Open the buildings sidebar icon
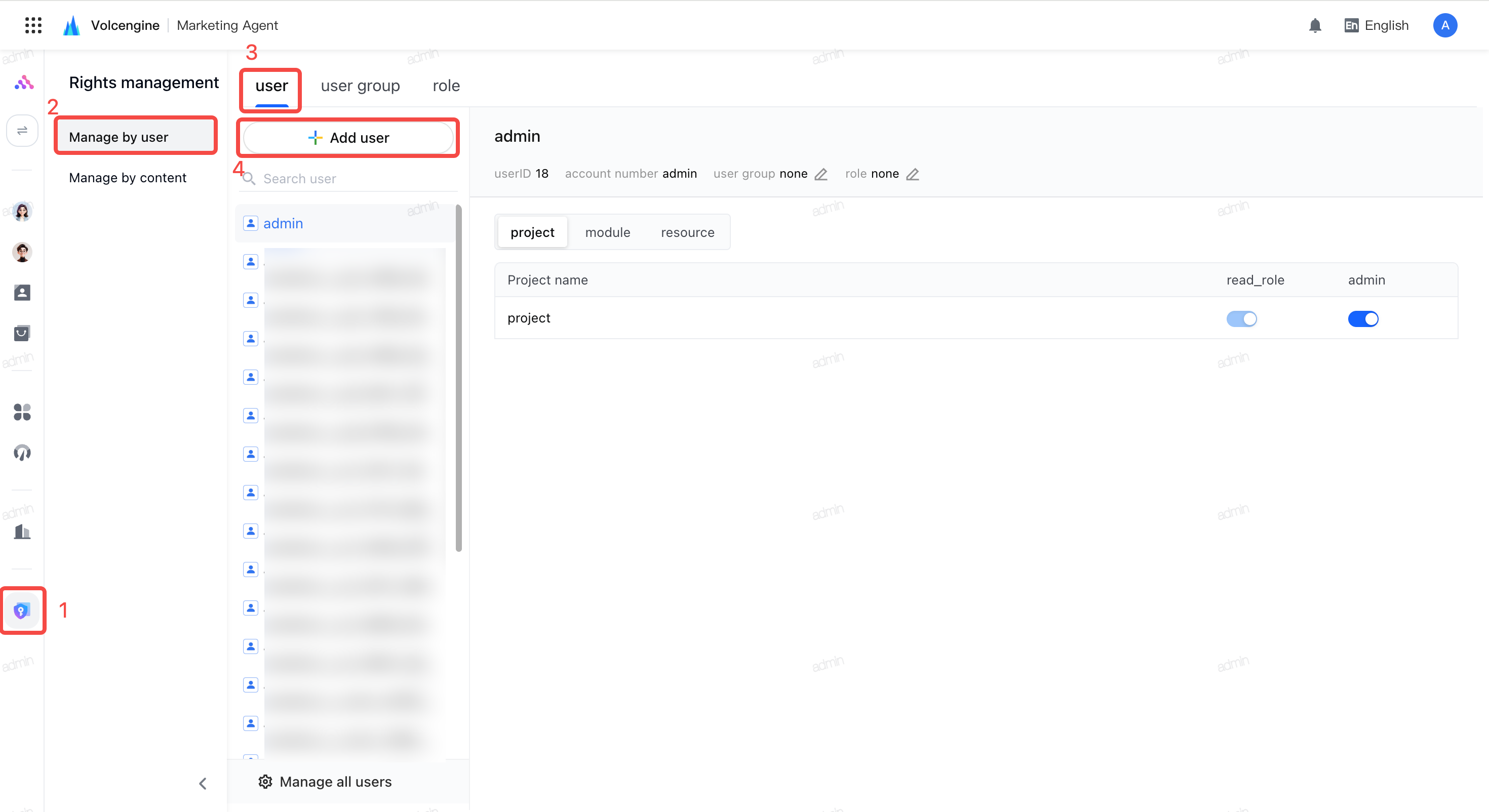The width and height of the screenshot is (1489, 812). pos(22,532)
